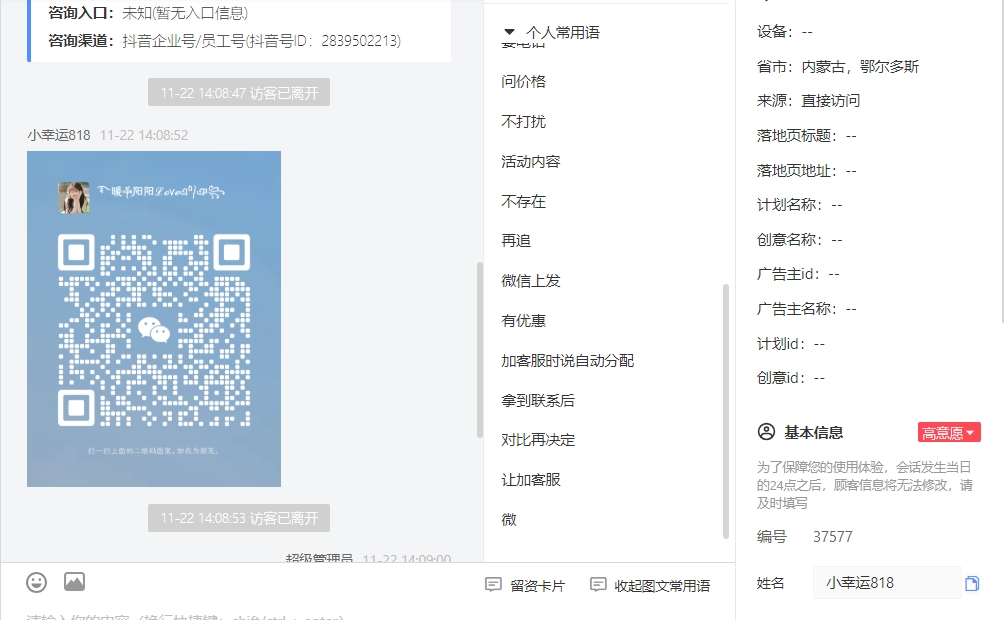Viewport: 1004px width, 620px height.
Task: Click the 14:08:47 访客已离开 notice
Action: tap(239, 93)
